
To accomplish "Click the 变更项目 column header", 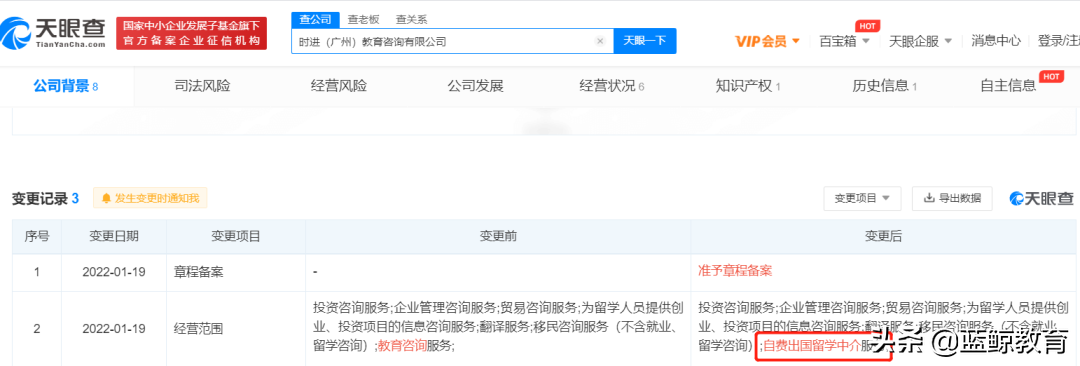I will [x=236, y=236].
